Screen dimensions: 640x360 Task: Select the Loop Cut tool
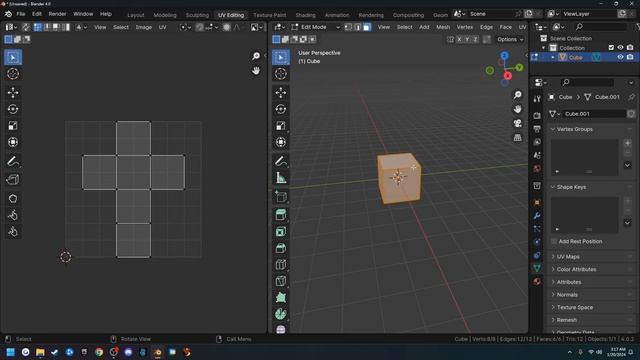(281, 264)
